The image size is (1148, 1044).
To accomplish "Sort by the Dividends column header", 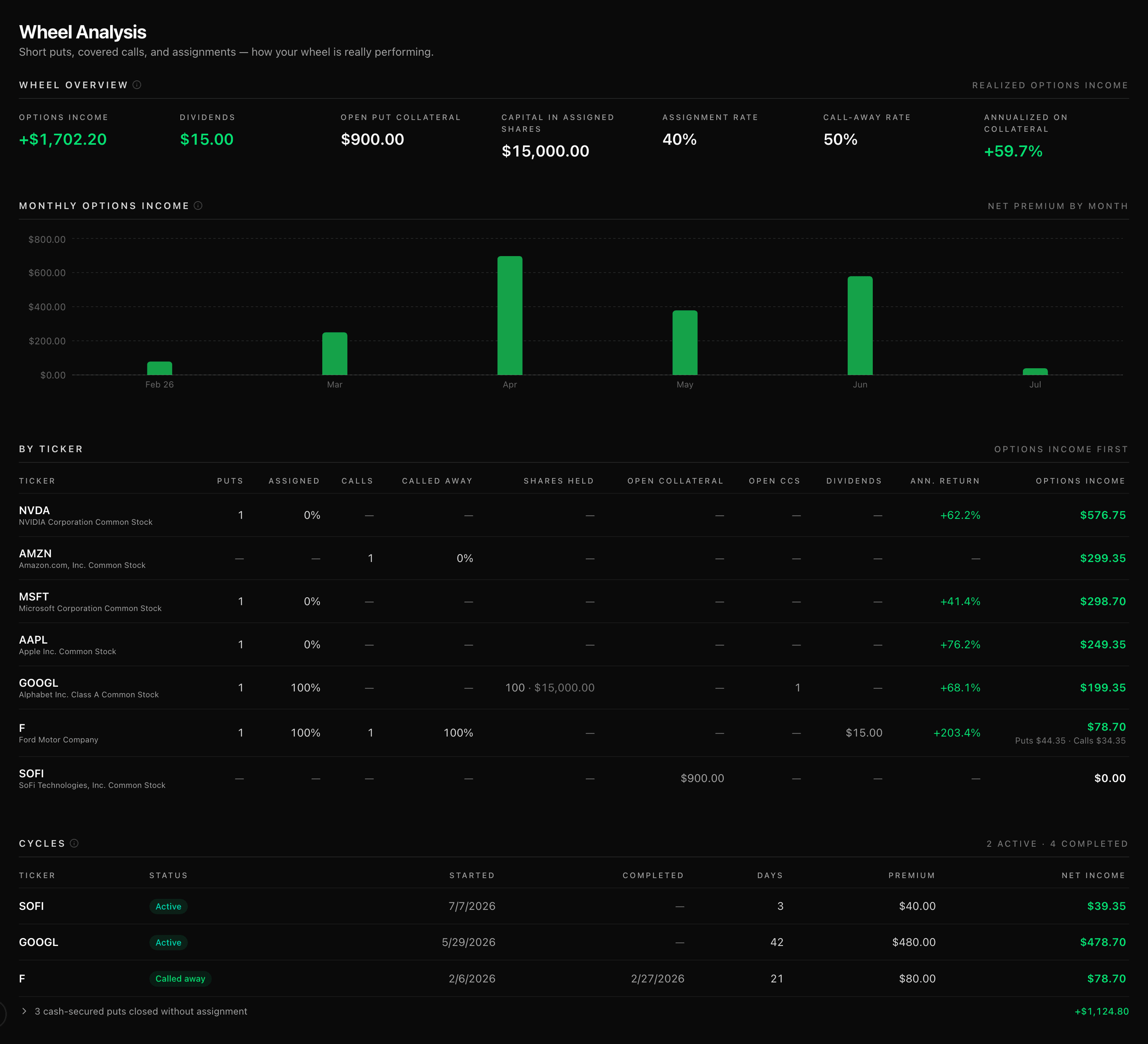I will click(854, 481).
